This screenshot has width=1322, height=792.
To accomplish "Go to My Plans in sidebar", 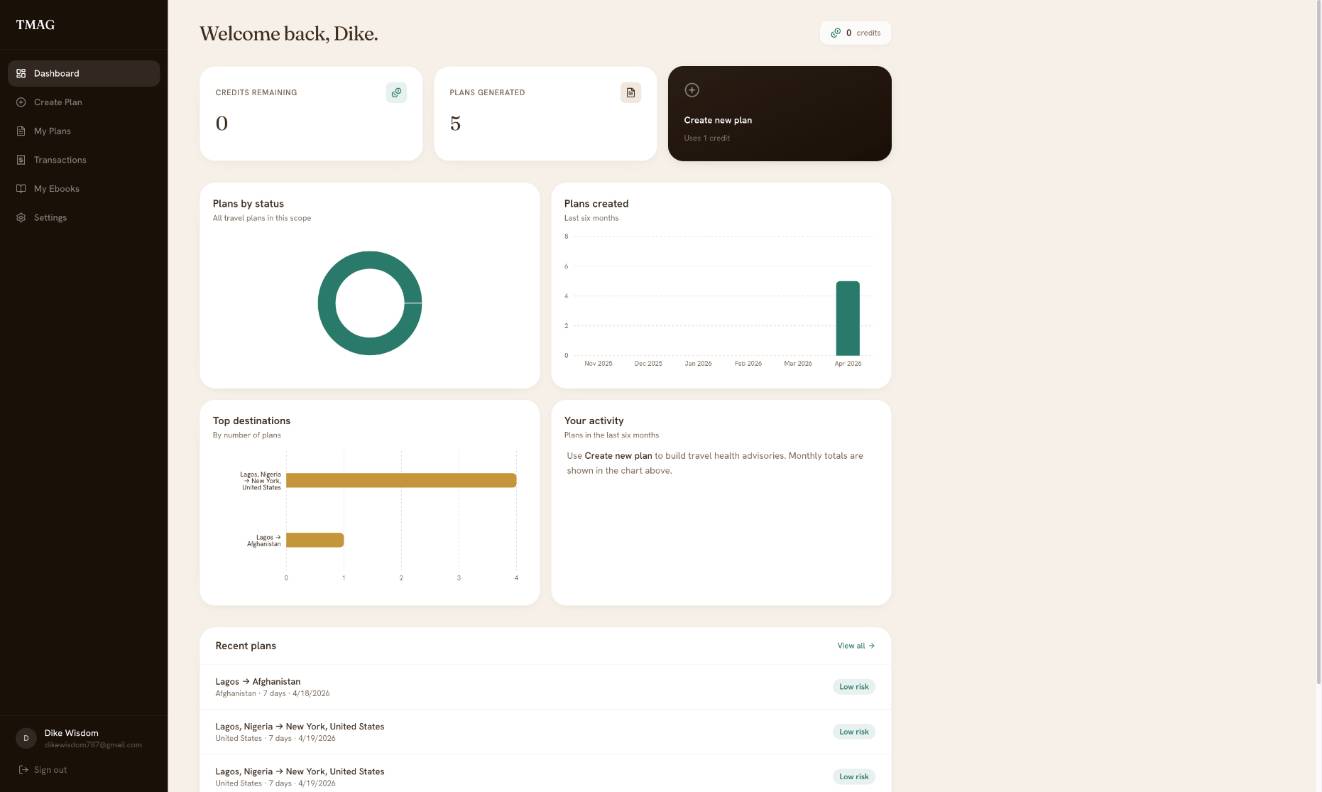I will 84,131.
